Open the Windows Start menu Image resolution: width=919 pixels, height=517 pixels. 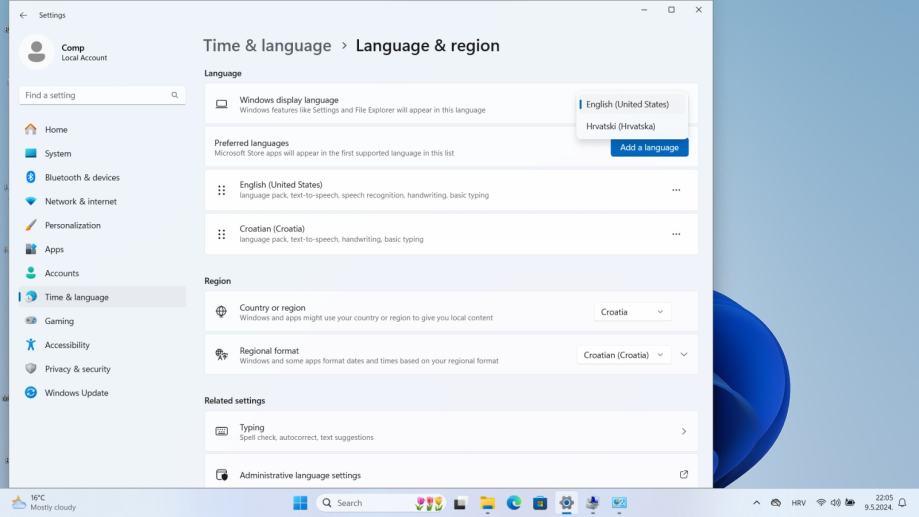300,503
